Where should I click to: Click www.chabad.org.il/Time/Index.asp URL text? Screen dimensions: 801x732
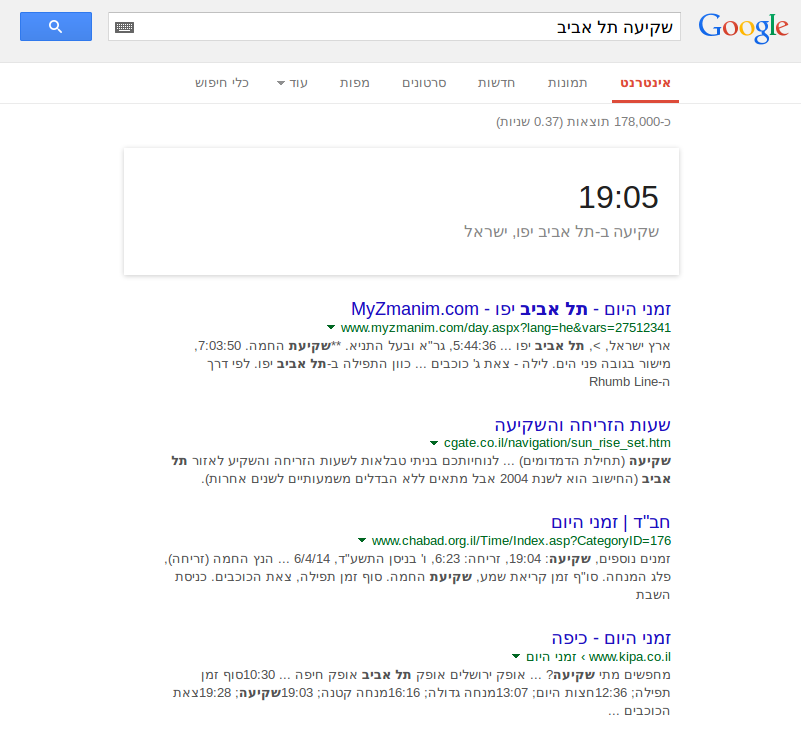pyautogui.click(x=522, y=540)
